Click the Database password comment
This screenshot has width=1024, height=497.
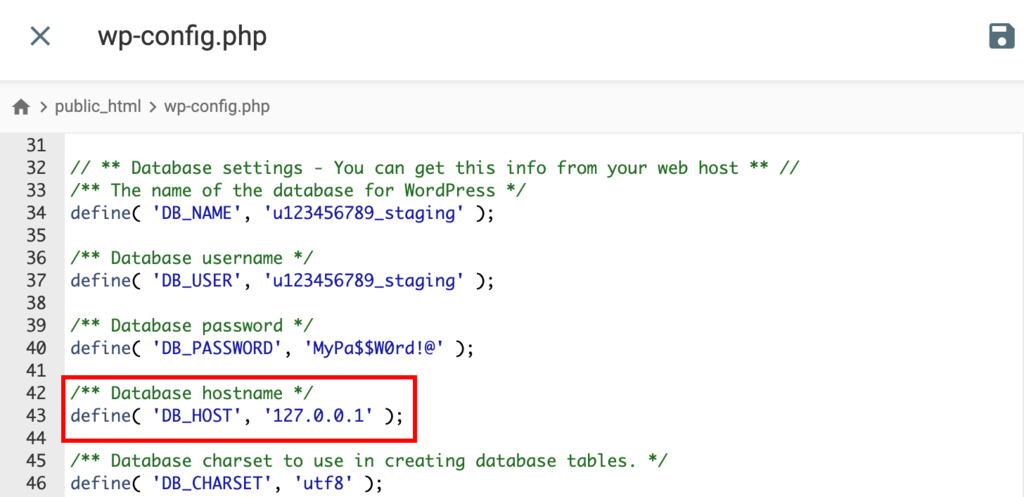click(192, 325)
